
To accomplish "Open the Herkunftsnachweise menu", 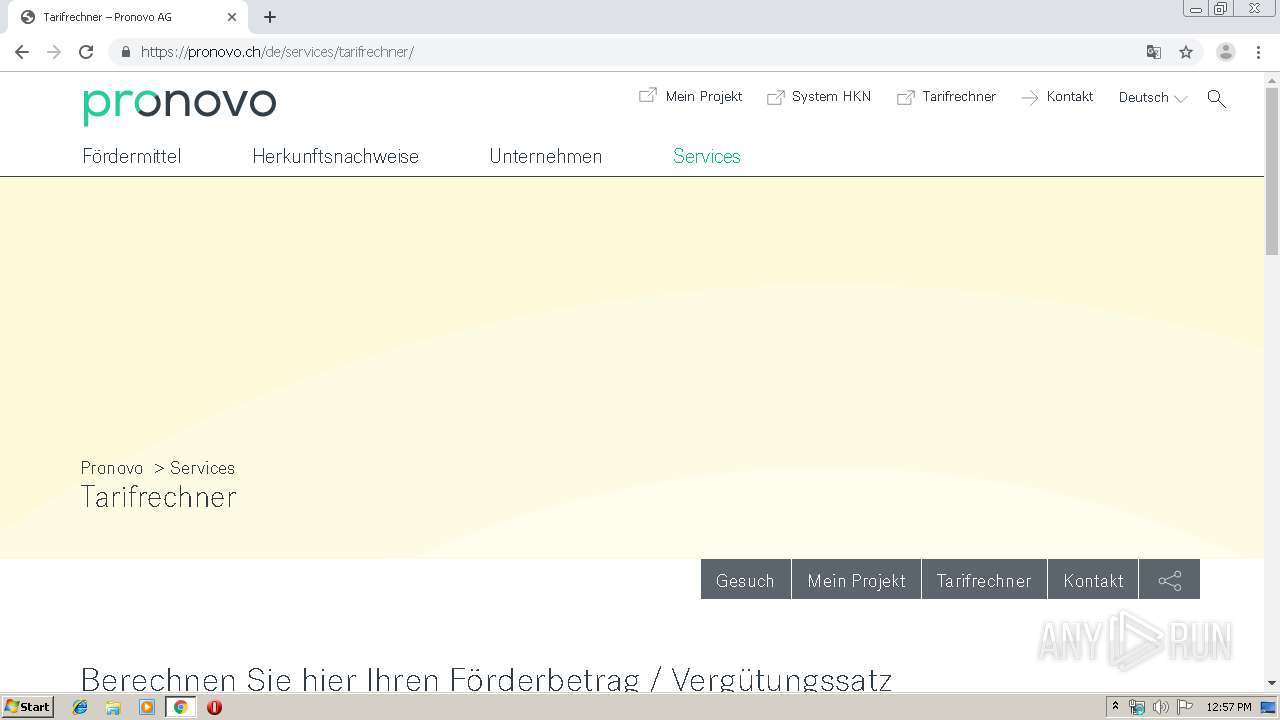I will coord(335,156).
